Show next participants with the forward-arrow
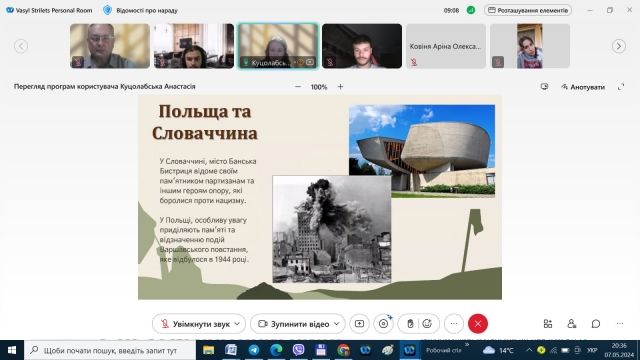This screenshot has width=640, height=360. (619, 46)
